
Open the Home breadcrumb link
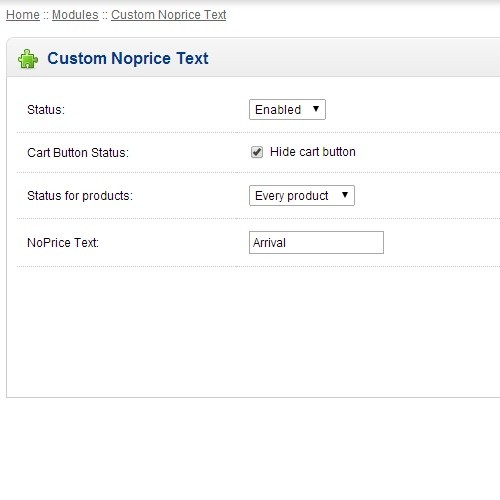[23, 15]
